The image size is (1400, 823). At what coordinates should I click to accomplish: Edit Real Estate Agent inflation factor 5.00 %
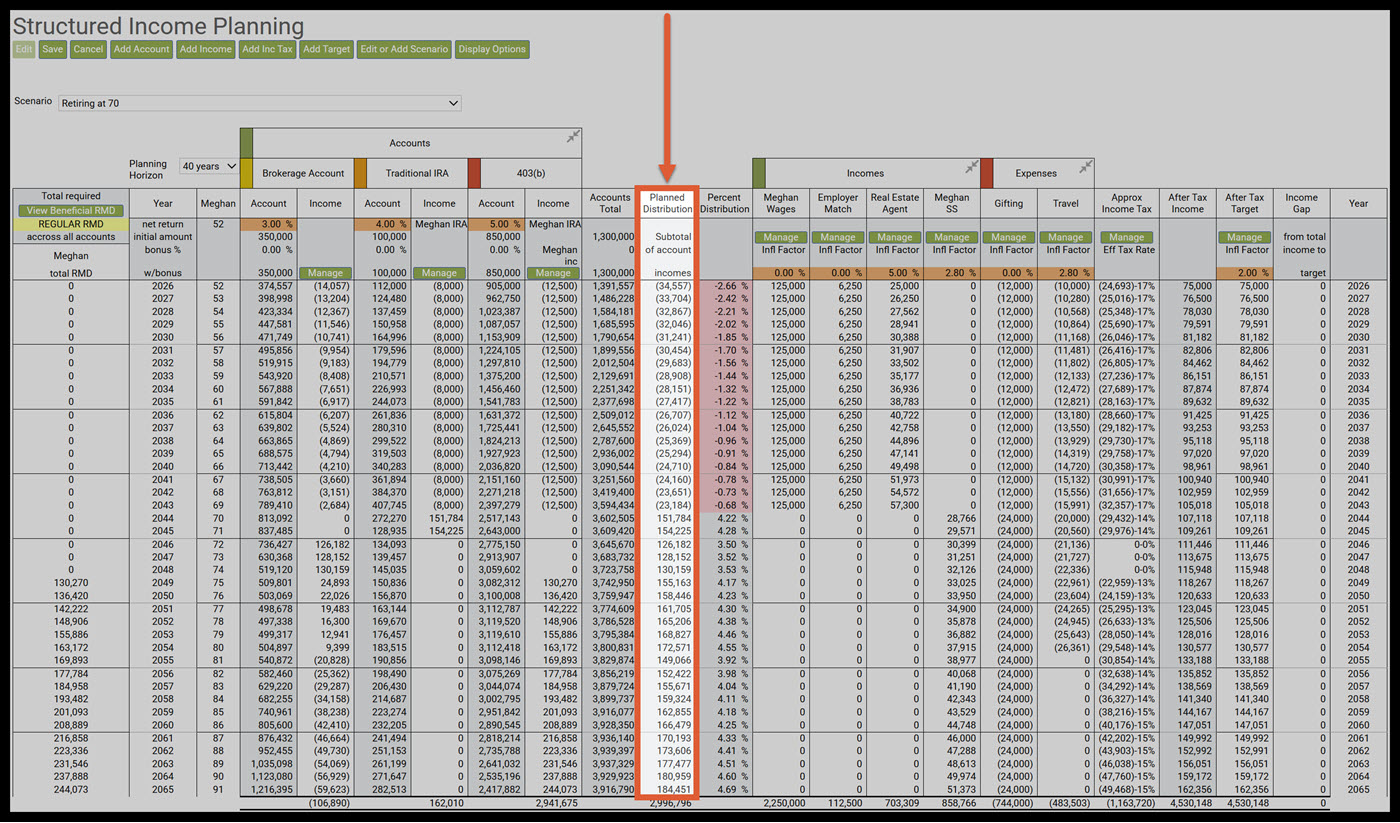(895, 273)
